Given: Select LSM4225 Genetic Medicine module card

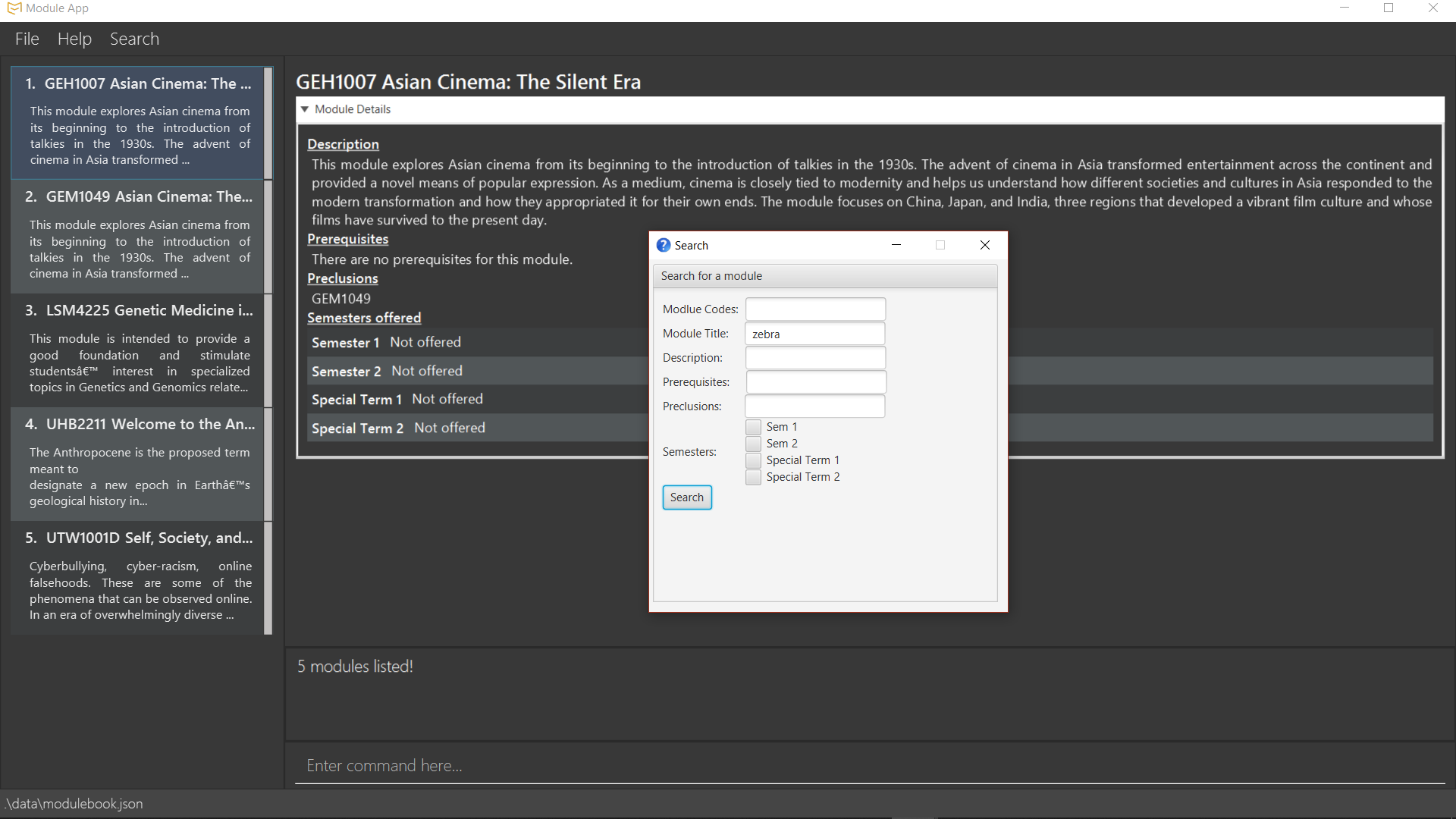Looking at the screenshot, I should pos(138,350).
